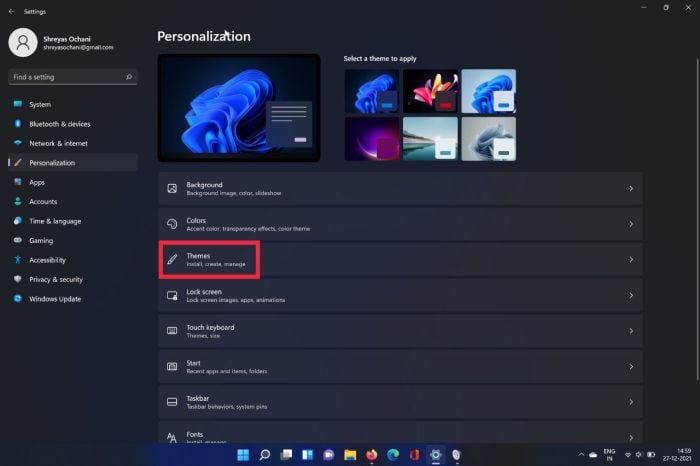Open Lock screen settings

coord(400,295)
